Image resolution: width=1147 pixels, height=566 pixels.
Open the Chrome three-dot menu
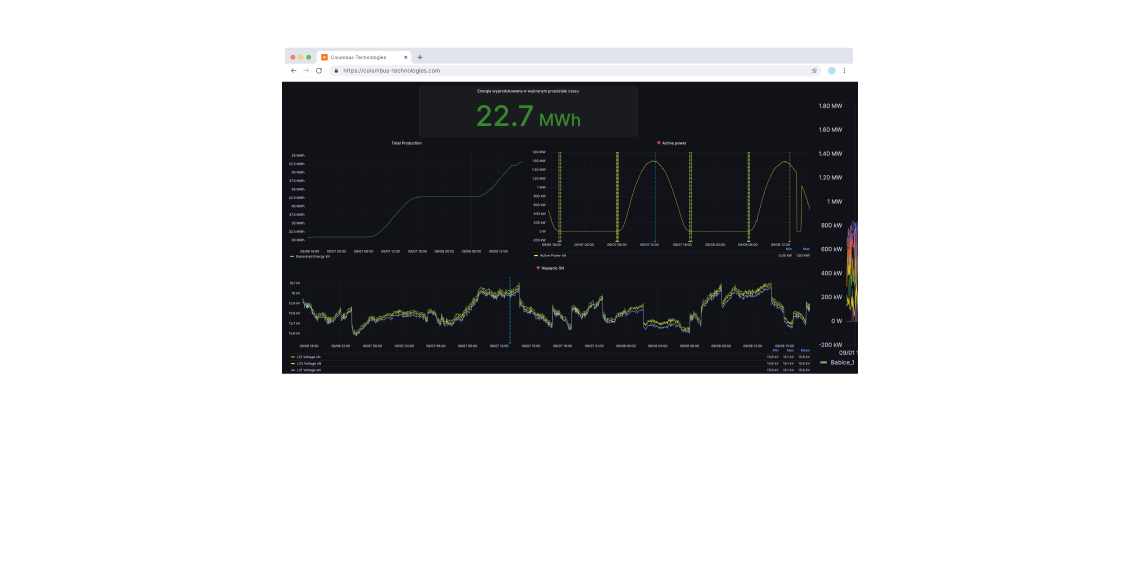[844, 71]
